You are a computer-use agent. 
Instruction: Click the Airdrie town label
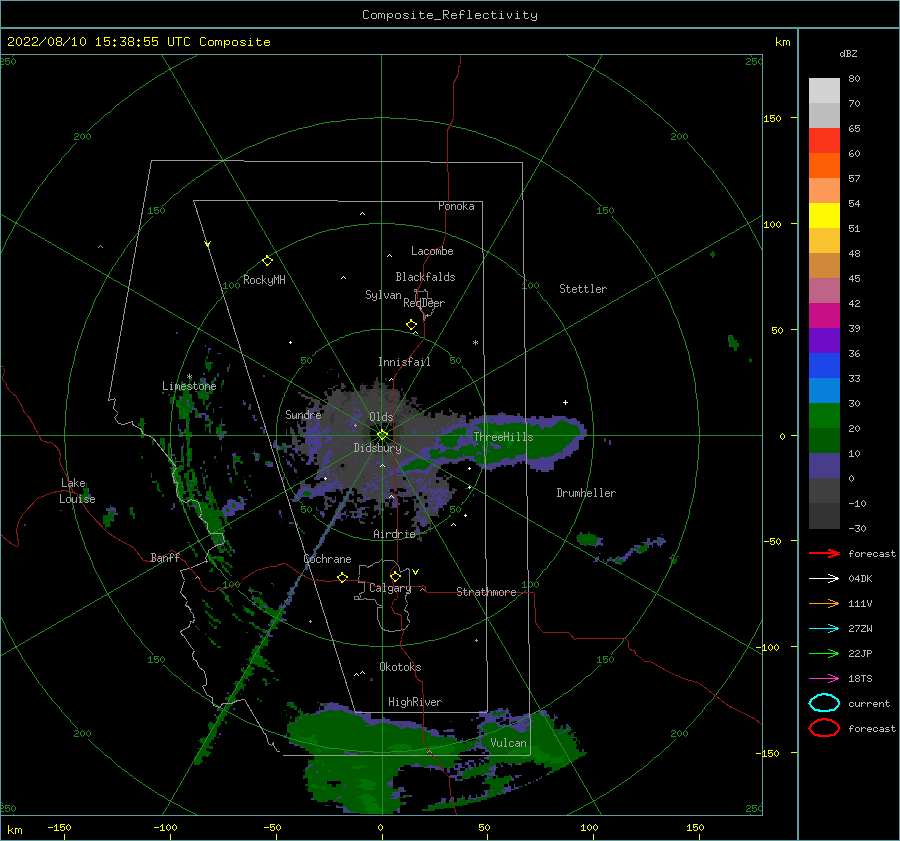[394, 534]
